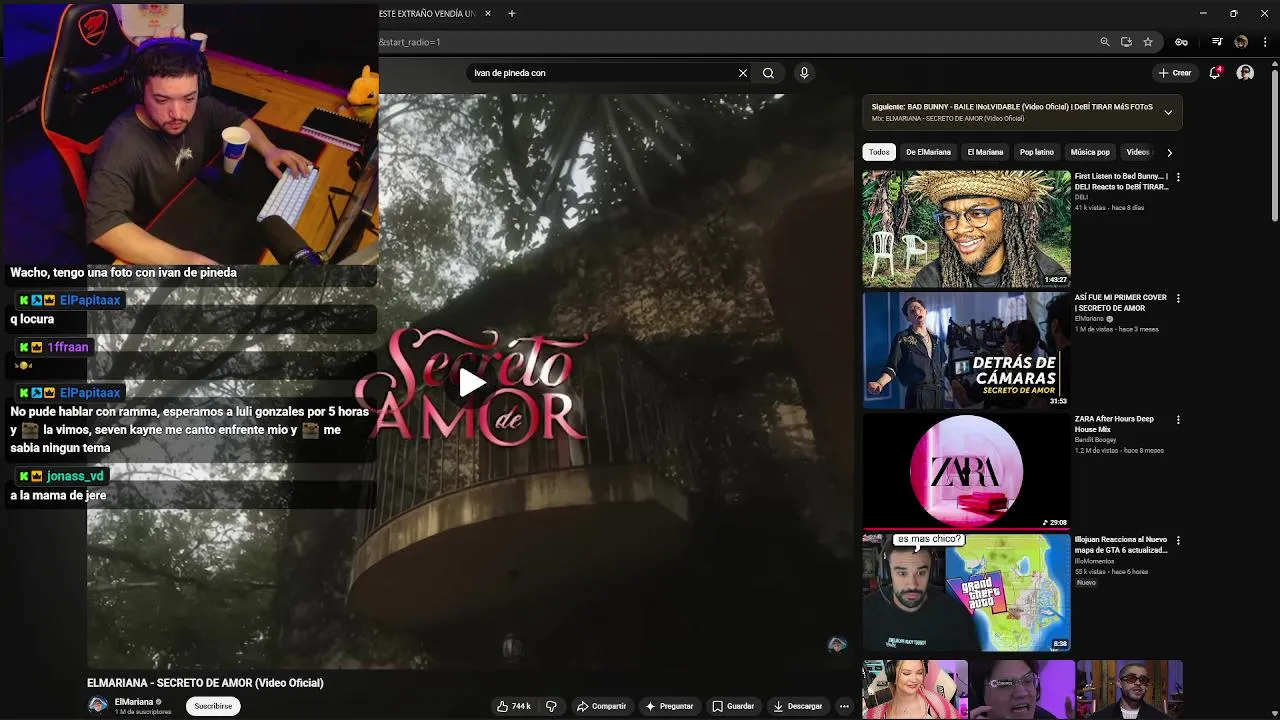The image size is (1280, 720).
Task: Open the ElMariana channel avatar
Action: pyautogui.click(x=98, y=705)
